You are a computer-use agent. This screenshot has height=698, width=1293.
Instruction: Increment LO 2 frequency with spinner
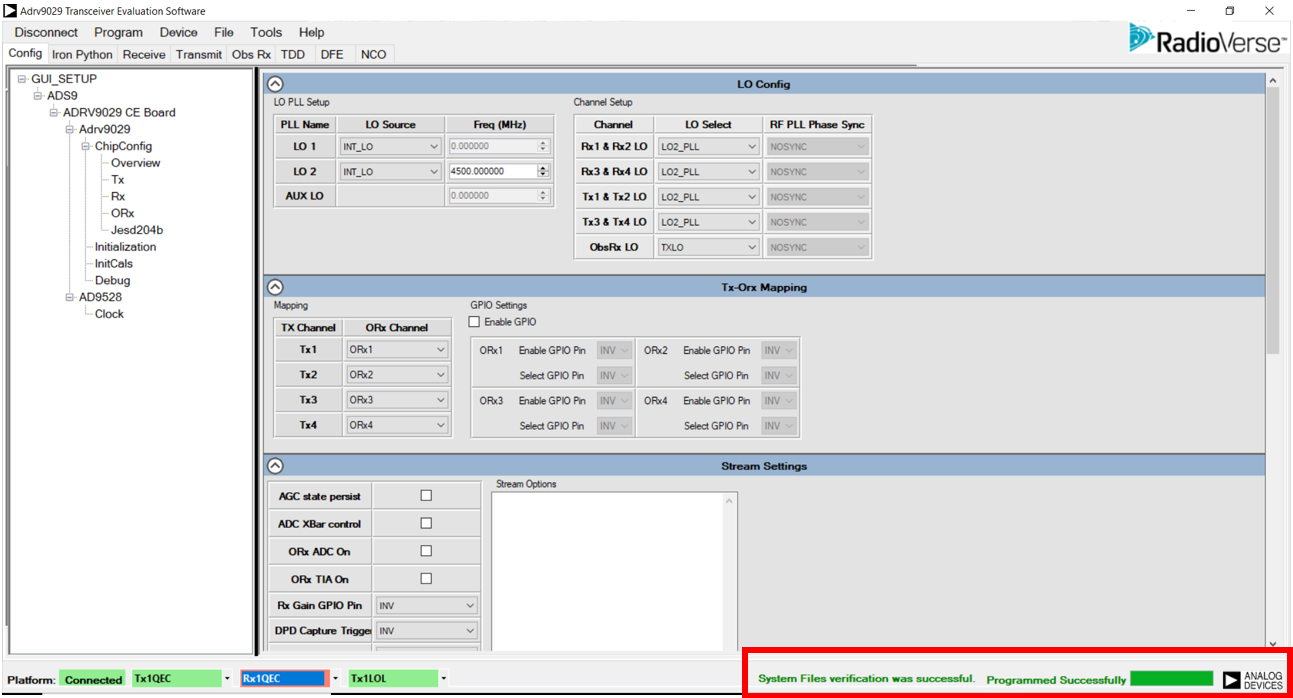pos(544,168)
